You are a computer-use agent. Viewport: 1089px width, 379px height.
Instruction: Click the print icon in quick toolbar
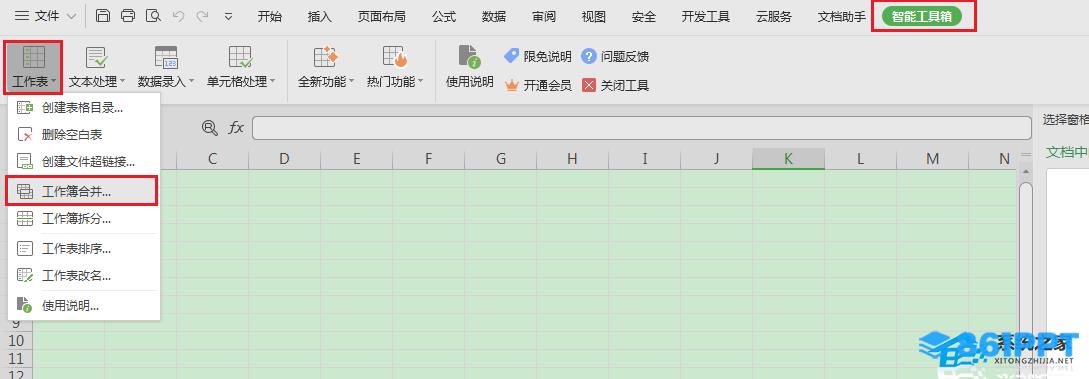tap(128, 16)
